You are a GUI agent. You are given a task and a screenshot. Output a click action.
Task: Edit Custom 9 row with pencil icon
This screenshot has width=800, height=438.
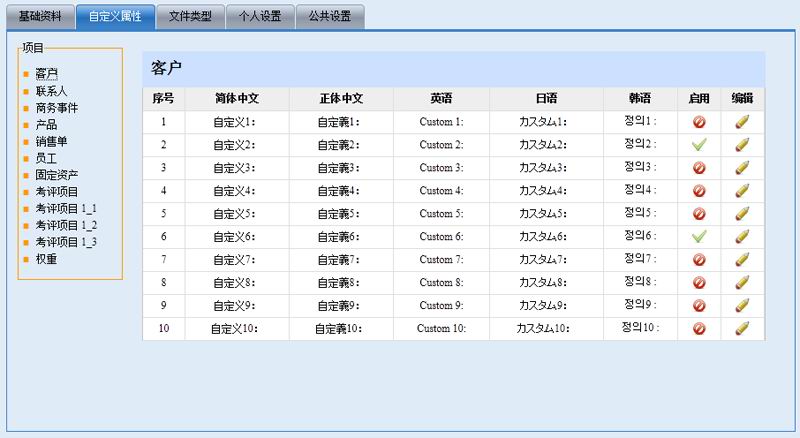[742, 306]
